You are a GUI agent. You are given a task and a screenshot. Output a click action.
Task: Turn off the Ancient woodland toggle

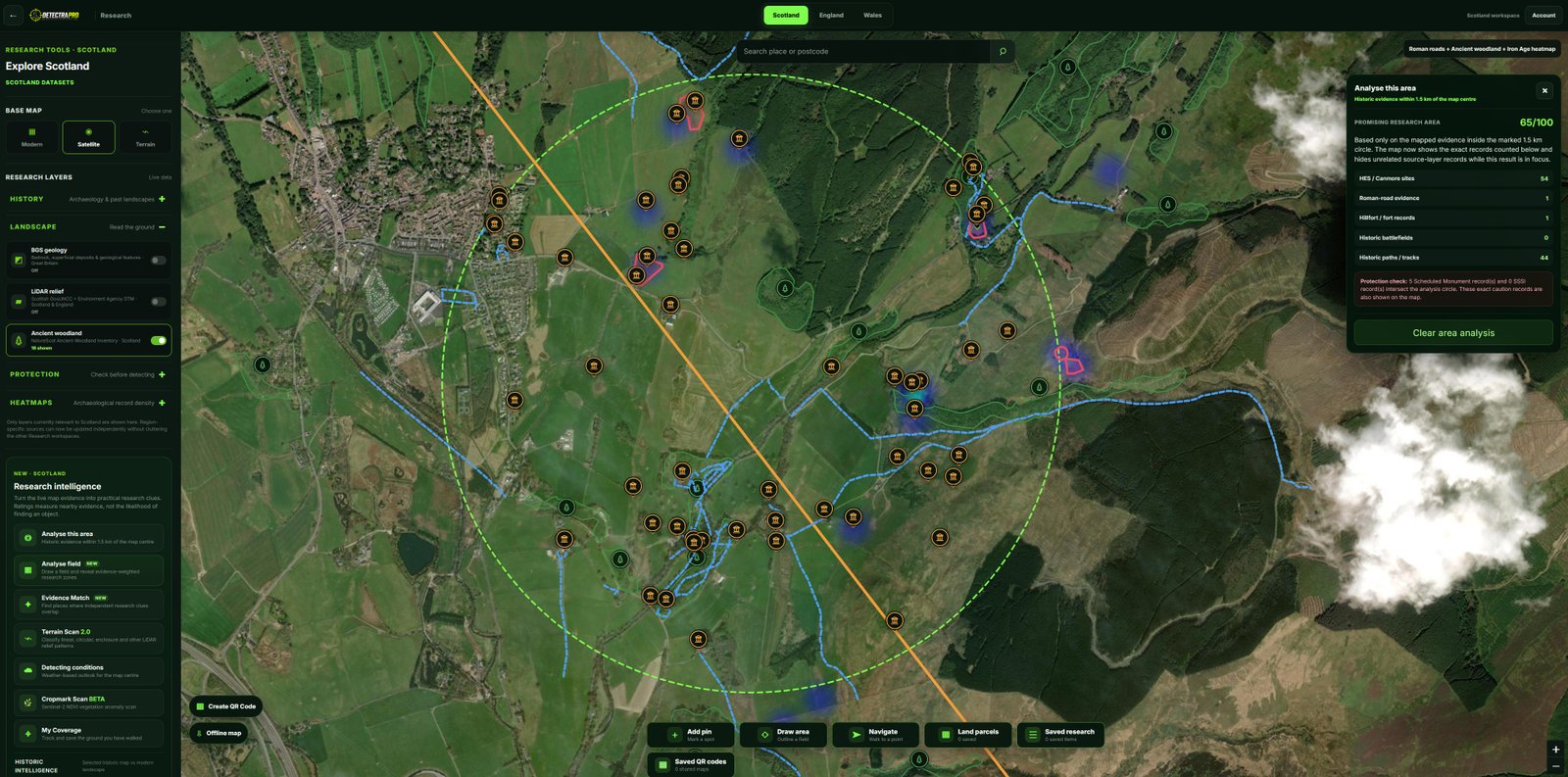point(159,341)
